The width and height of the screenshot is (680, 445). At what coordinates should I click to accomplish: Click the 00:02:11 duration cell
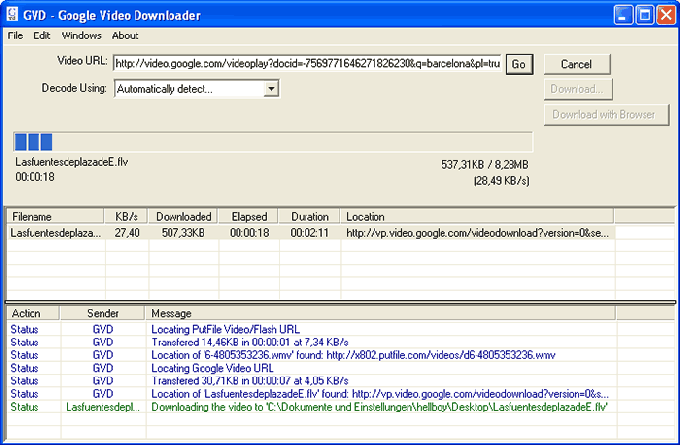[x=310, y=233]
